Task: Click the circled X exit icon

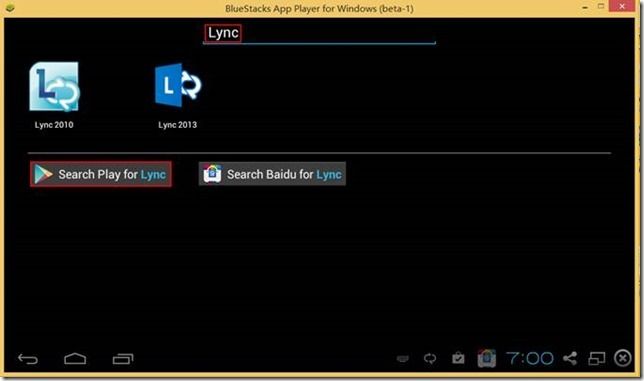Action: pos(623,358)
